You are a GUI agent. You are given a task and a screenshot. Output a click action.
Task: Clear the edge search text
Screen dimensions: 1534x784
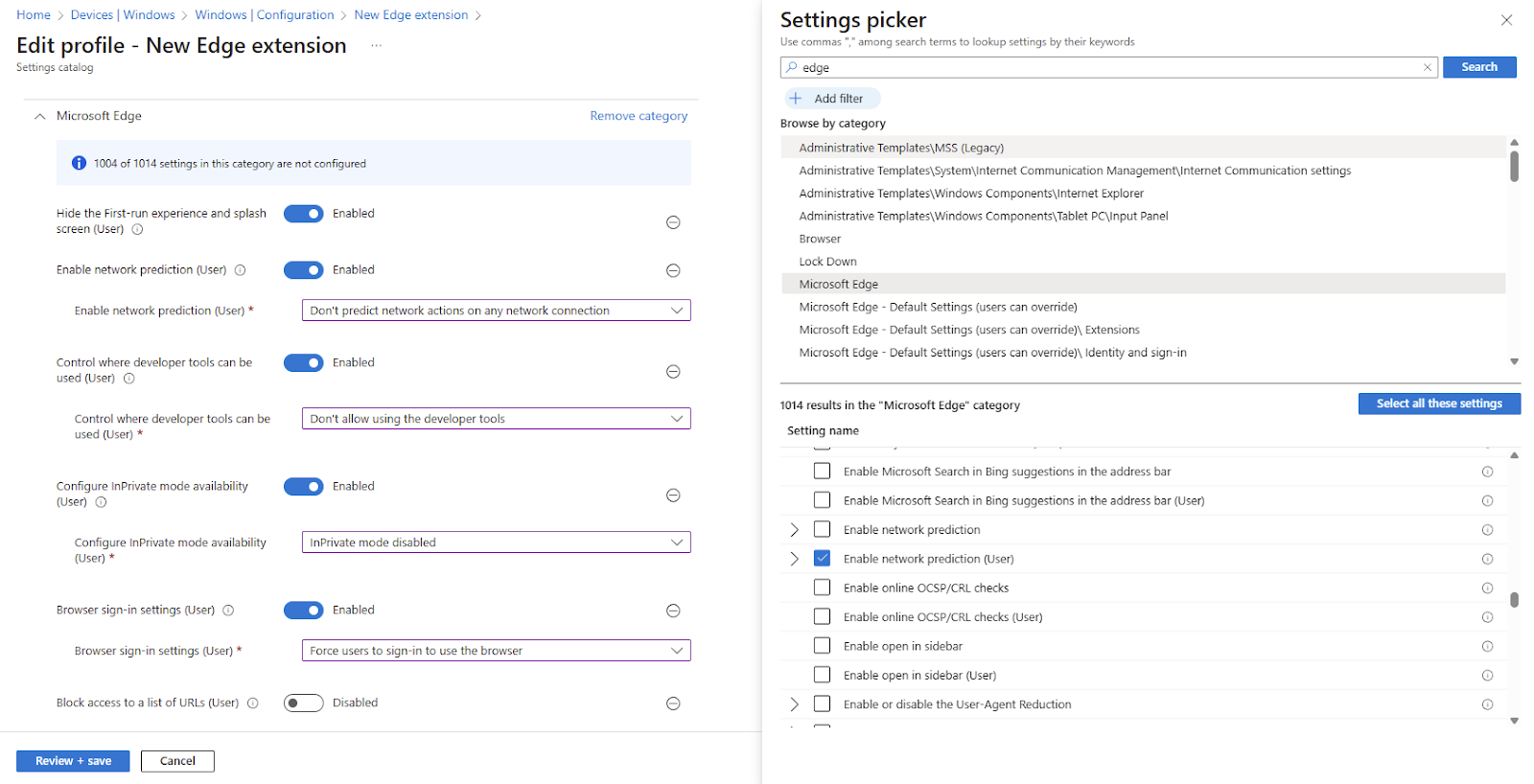click(1428, 67)
